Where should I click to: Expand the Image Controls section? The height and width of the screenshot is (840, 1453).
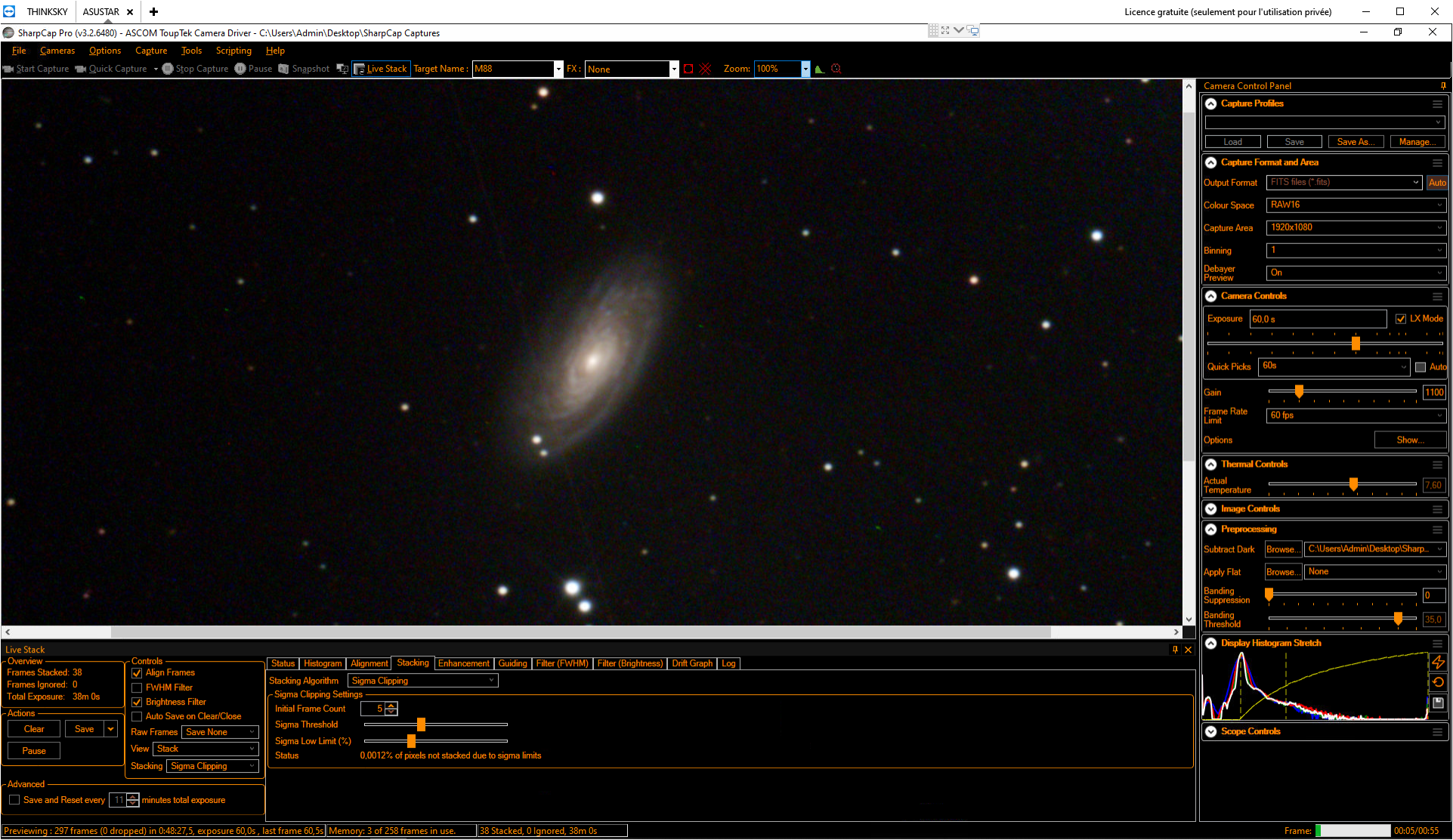click(1210, 510)
